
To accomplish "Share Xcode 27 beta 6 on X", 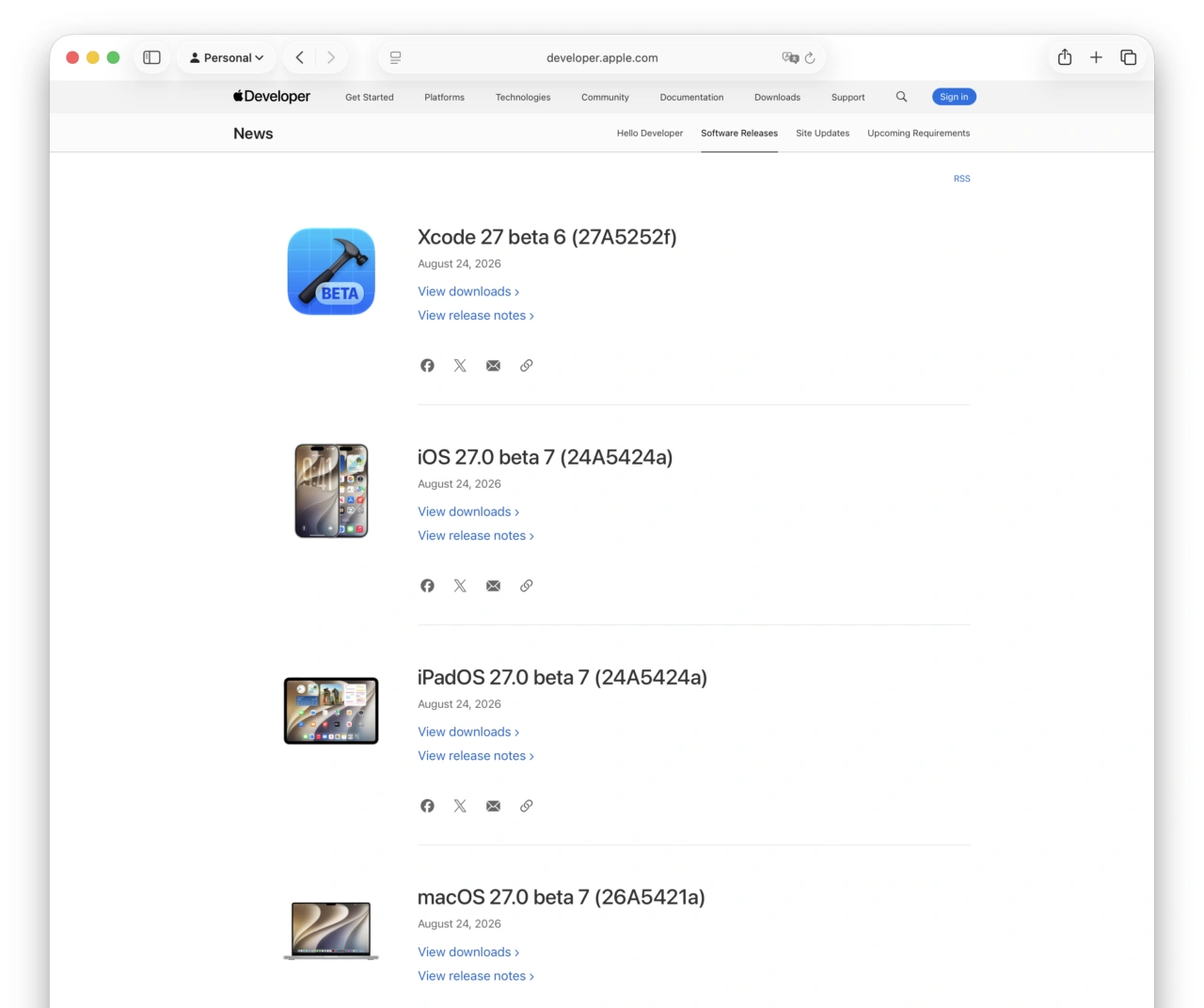I will click(460, 366).
